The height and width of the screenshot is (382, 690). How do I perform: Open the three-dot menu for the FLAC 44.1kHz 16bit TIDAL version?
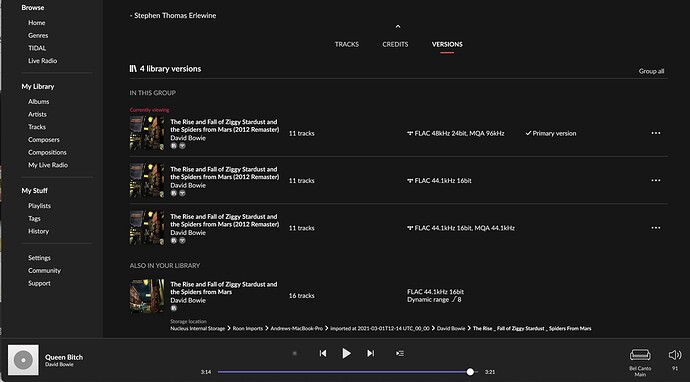point(656,180)
